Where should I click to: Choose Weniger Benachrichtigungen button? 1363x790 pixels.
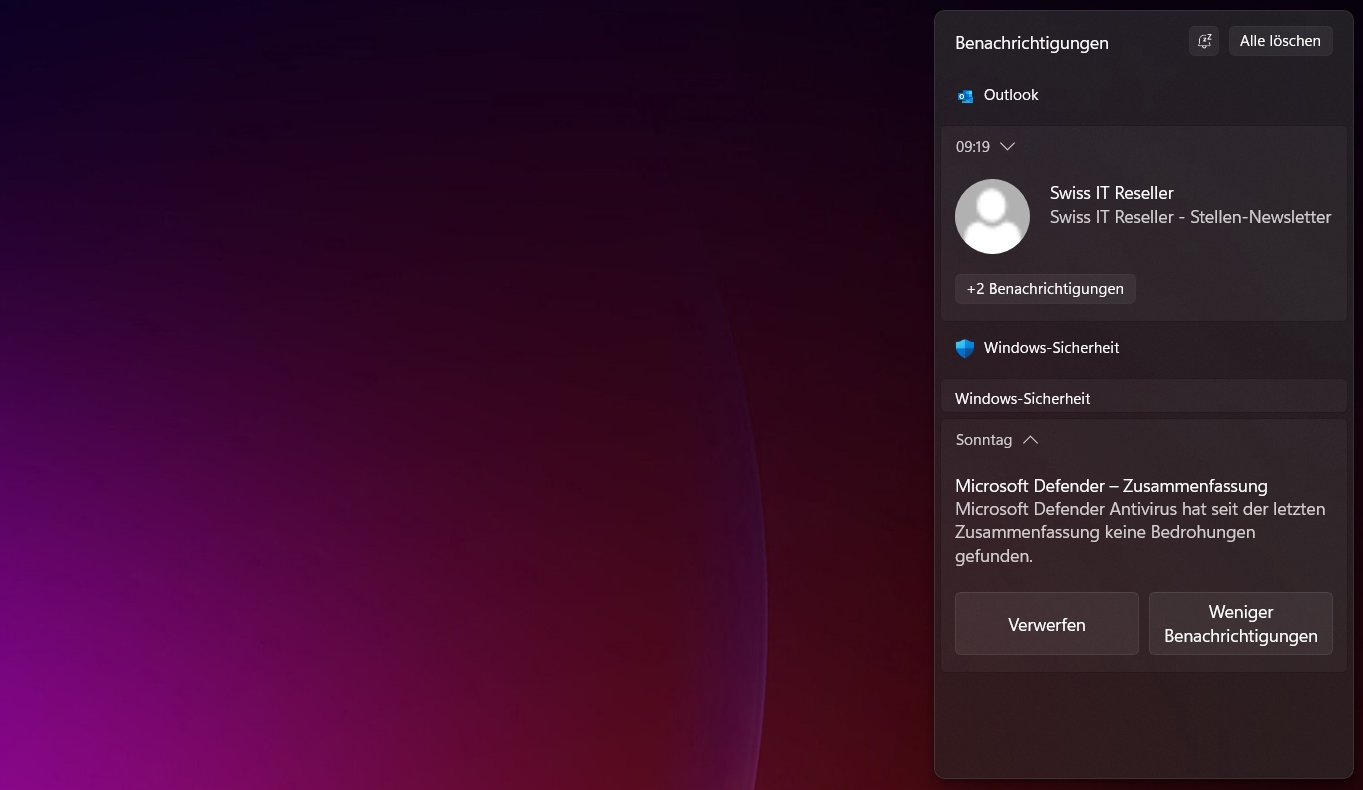[x=1241, y=624]
